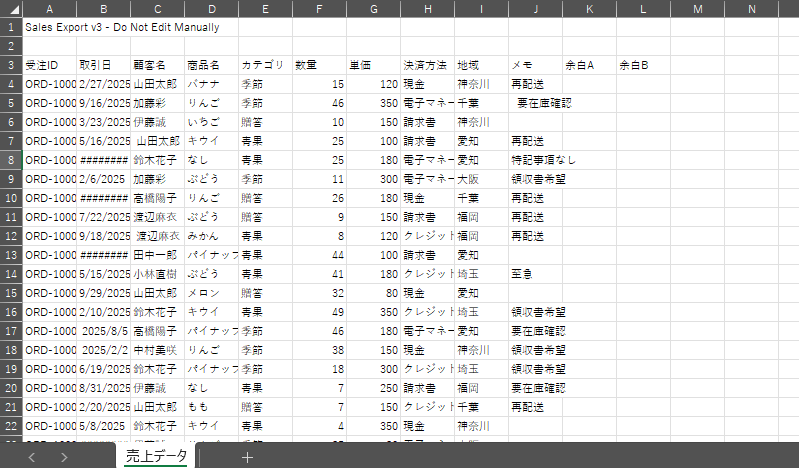Screen dimensions: 799x468
Task: Select column N header
Action: [751, 9]
